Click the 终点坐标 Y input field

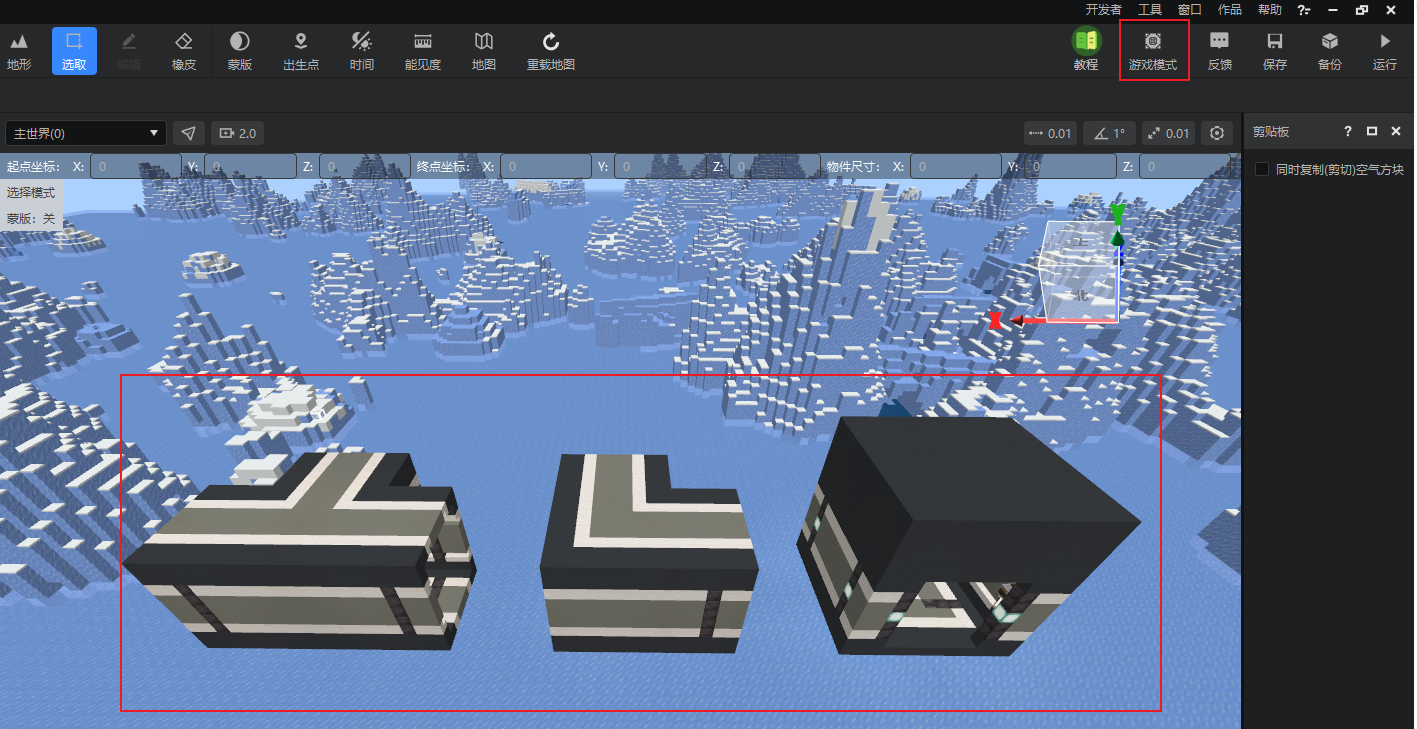click(x=660, y=166)
